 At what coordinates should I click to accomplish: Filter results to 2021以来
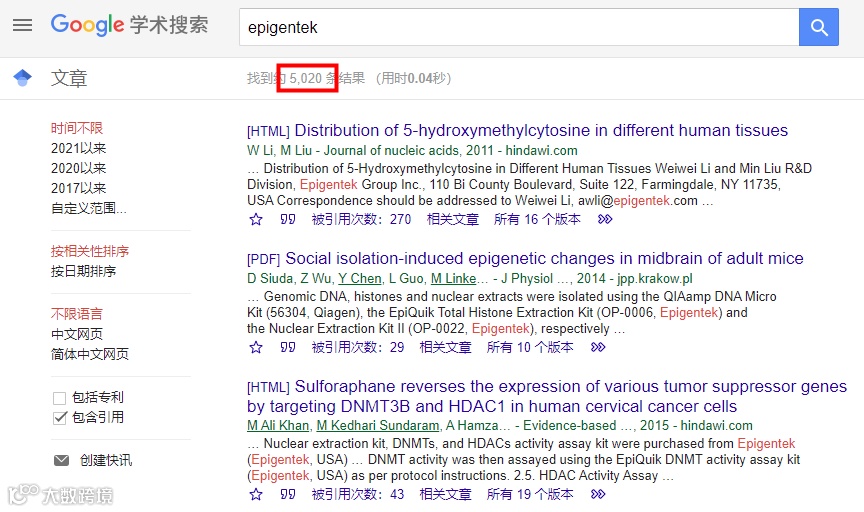[78, 148]
